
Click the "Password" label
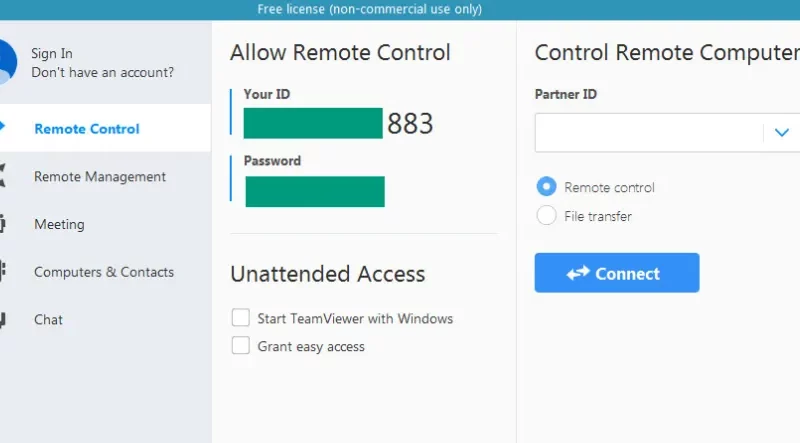coord(272,161)
